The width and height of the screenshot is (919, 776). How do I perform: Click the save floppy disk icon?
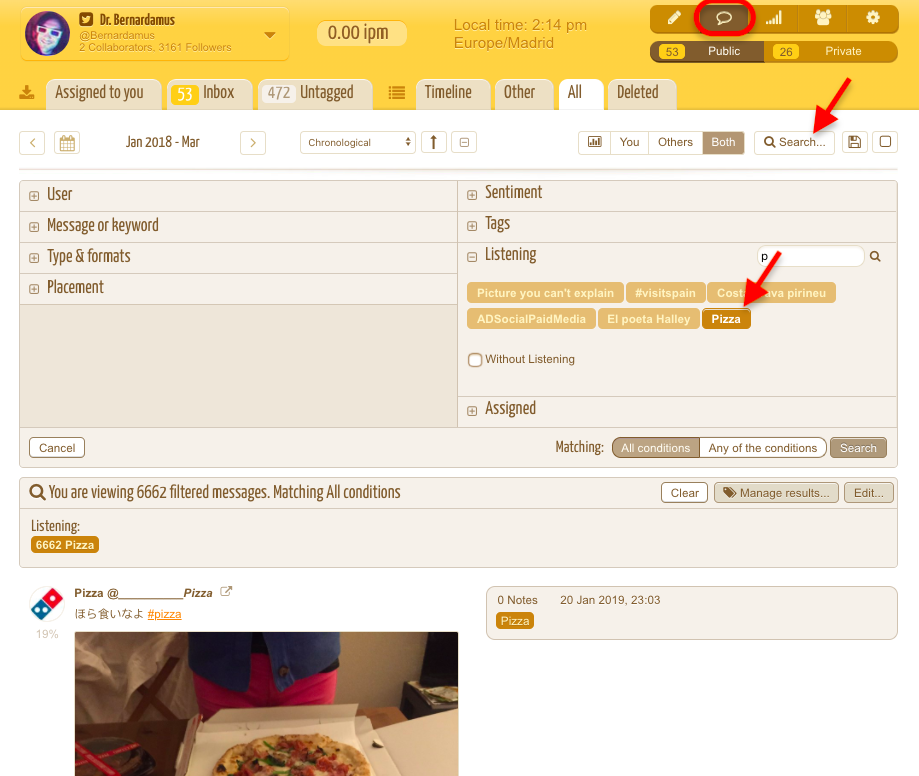(855, 142)
